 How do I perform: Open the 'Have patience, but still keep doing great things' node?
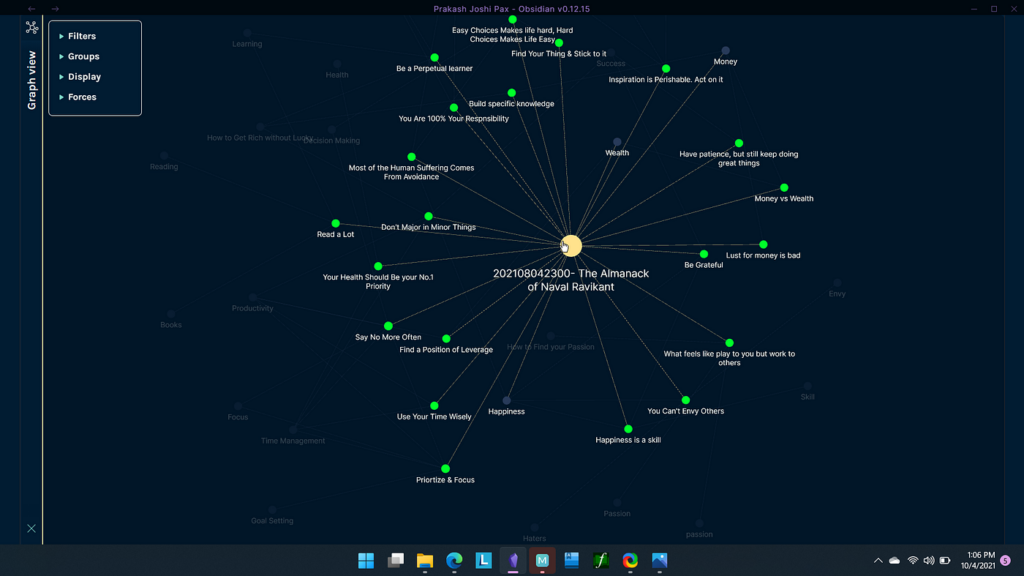(739, 143)
